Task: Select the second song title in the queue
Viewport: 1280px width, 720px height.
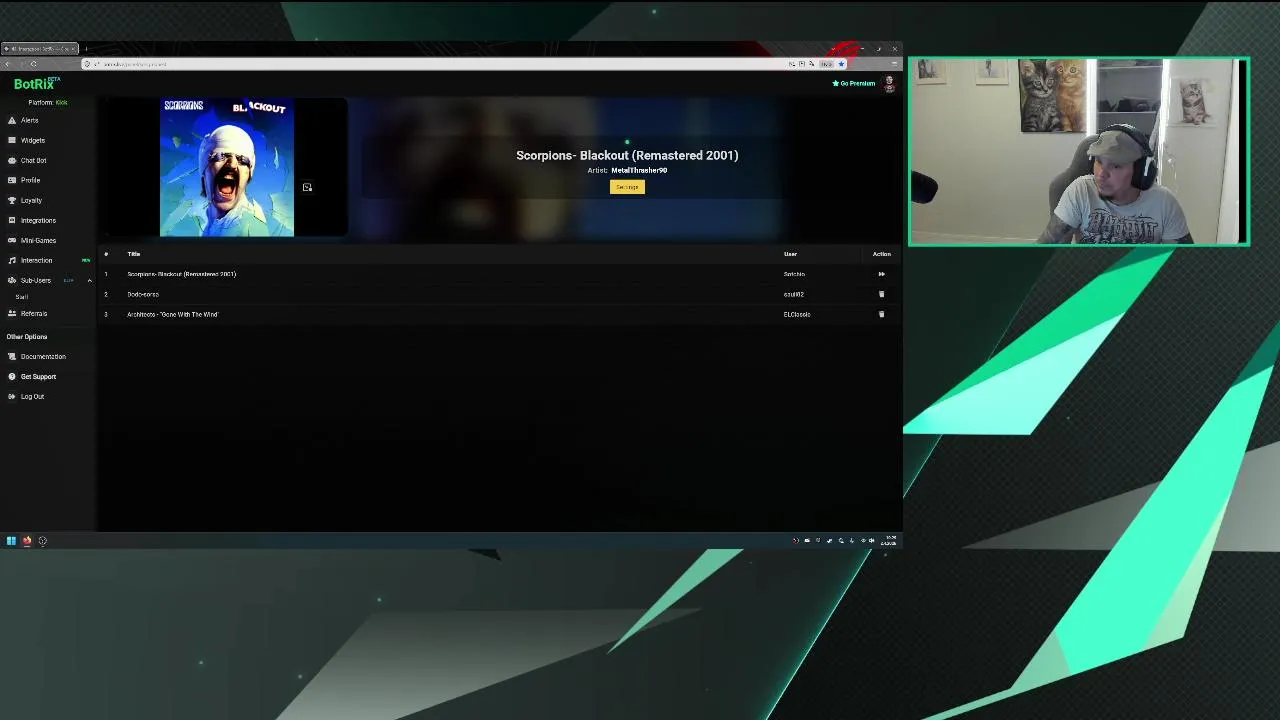Action: point(143,294)
